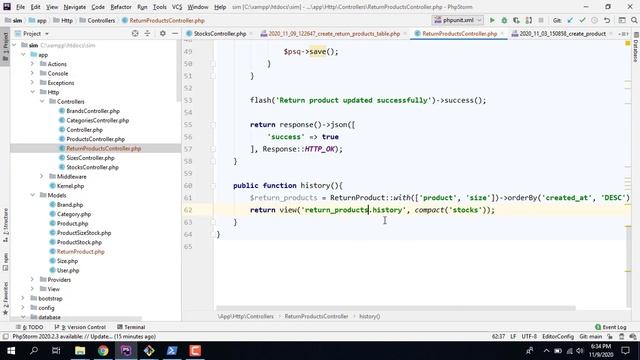Open Windows Start menu
The image size is (640, 360).
coord(11,351)
